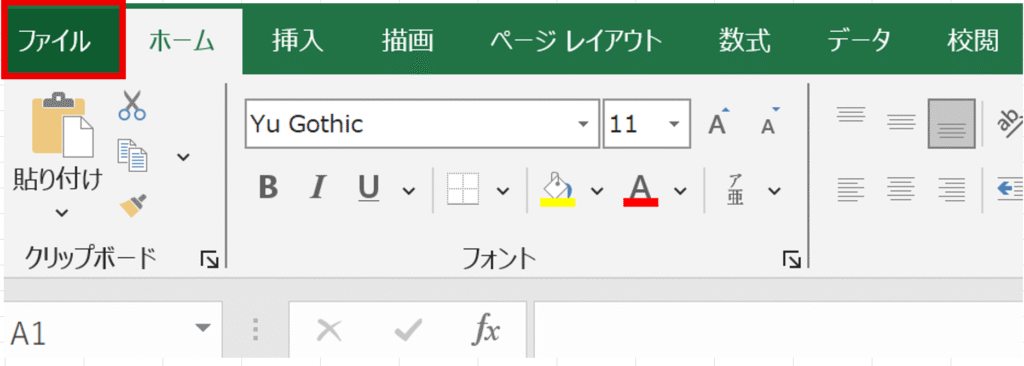
Task: Open the Yu Gothic font name dropdown
Action: click(583, 124)
